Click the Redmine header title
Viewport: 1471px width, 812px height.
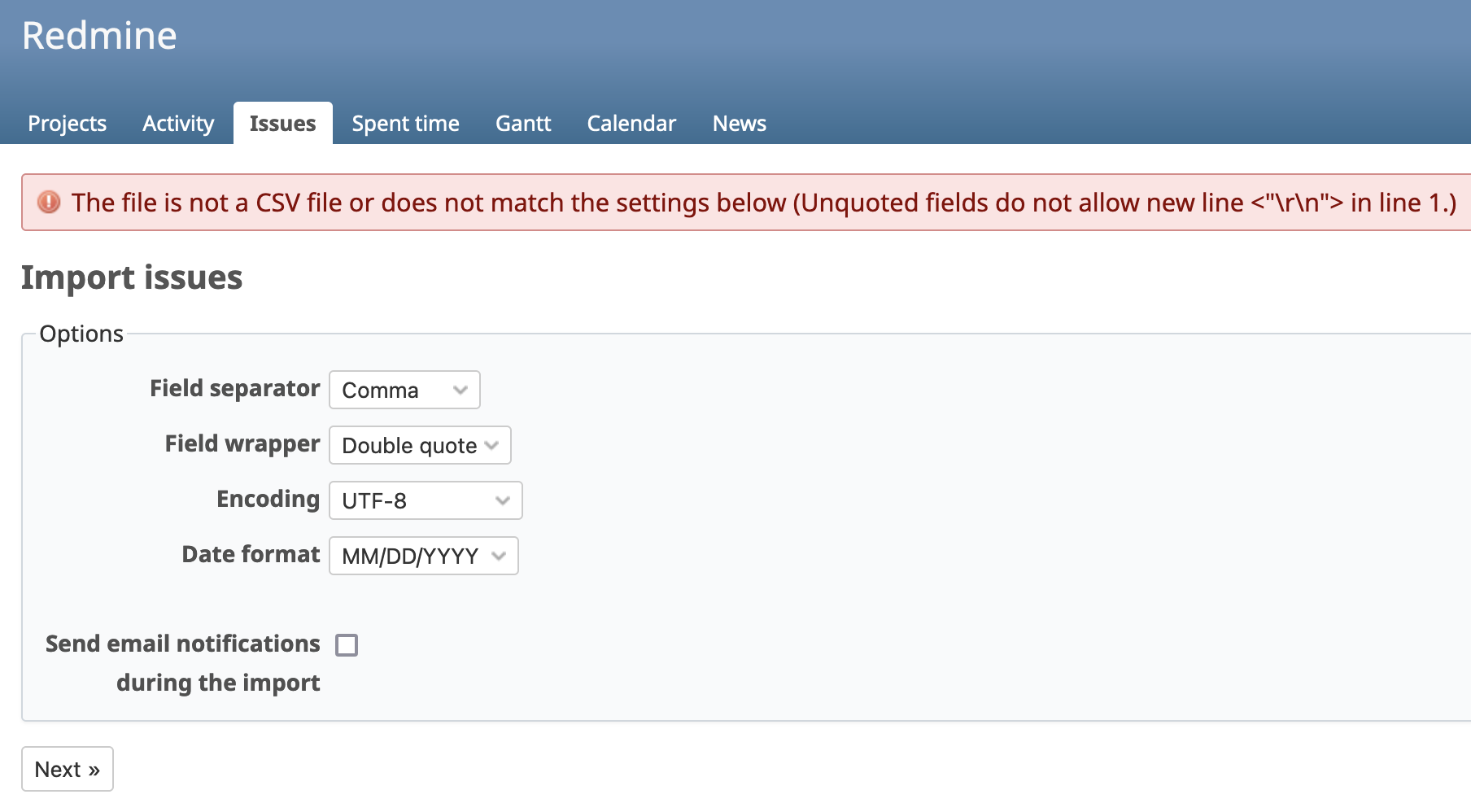[x=99, y=36]
